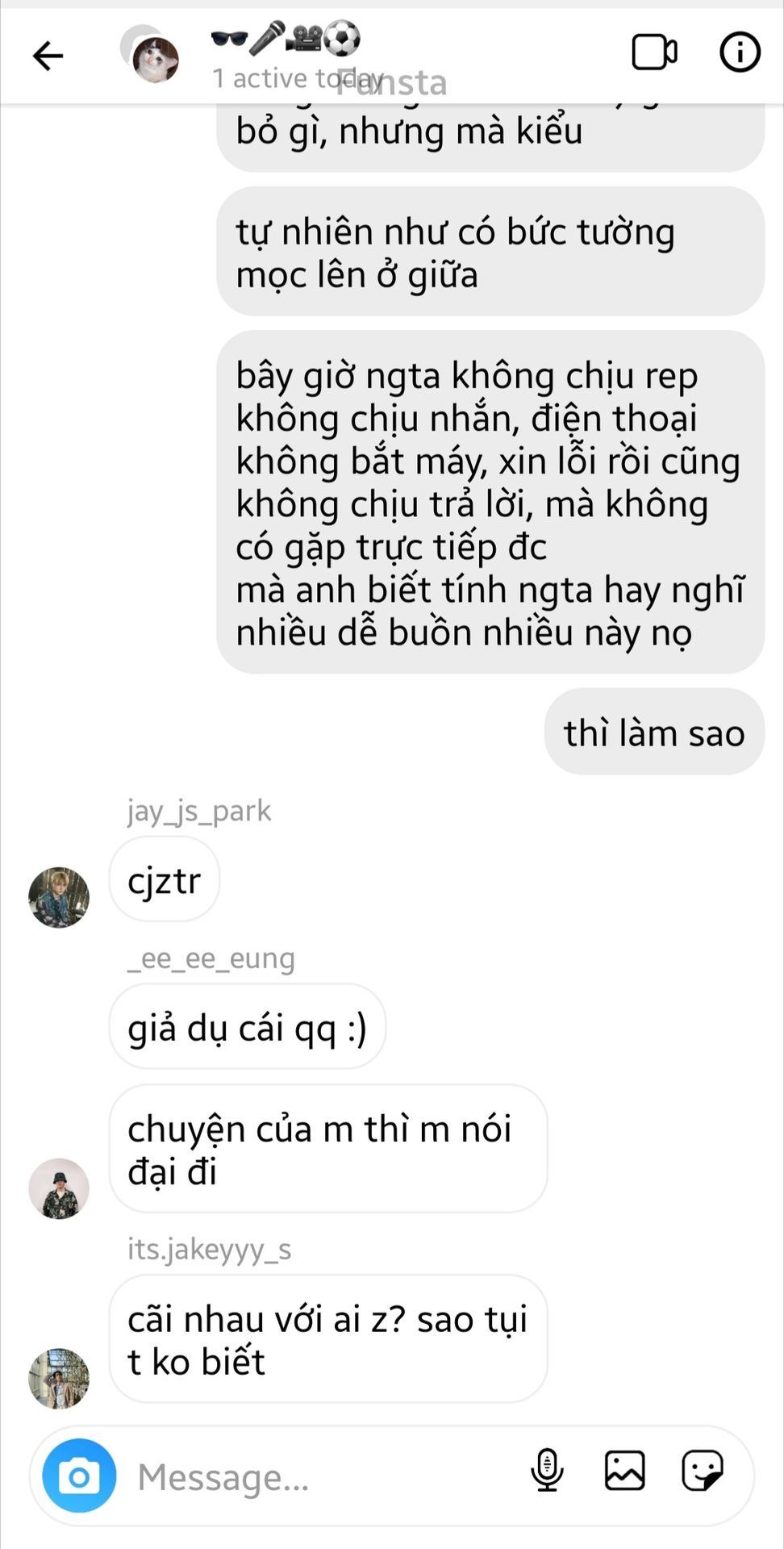
Task: Tap the its.jakeyyy_s username label
Action: click(x=210, y=1249)
